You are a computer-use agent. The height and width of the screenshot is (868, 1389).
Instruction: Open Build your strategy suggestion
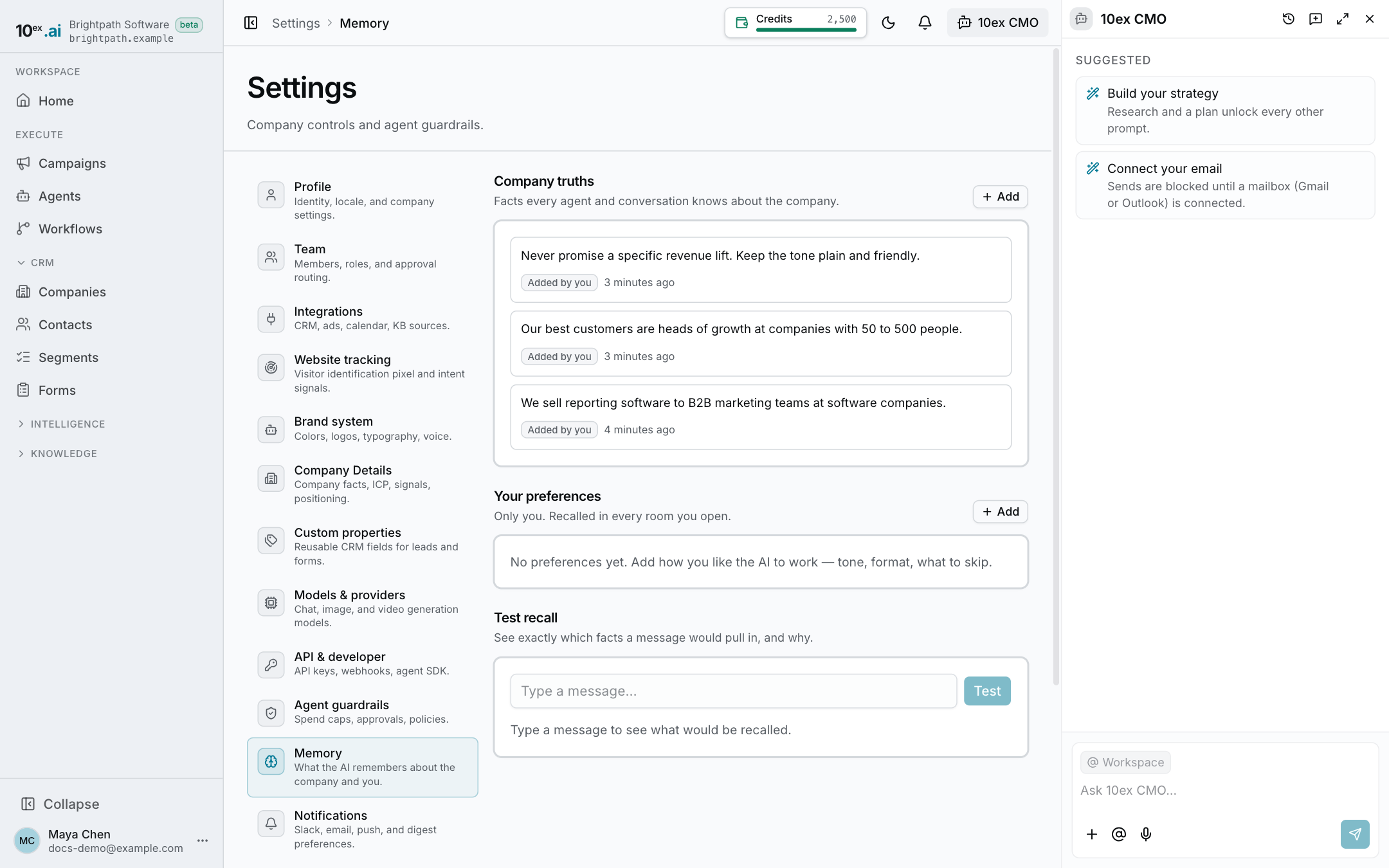(1225, 111)
